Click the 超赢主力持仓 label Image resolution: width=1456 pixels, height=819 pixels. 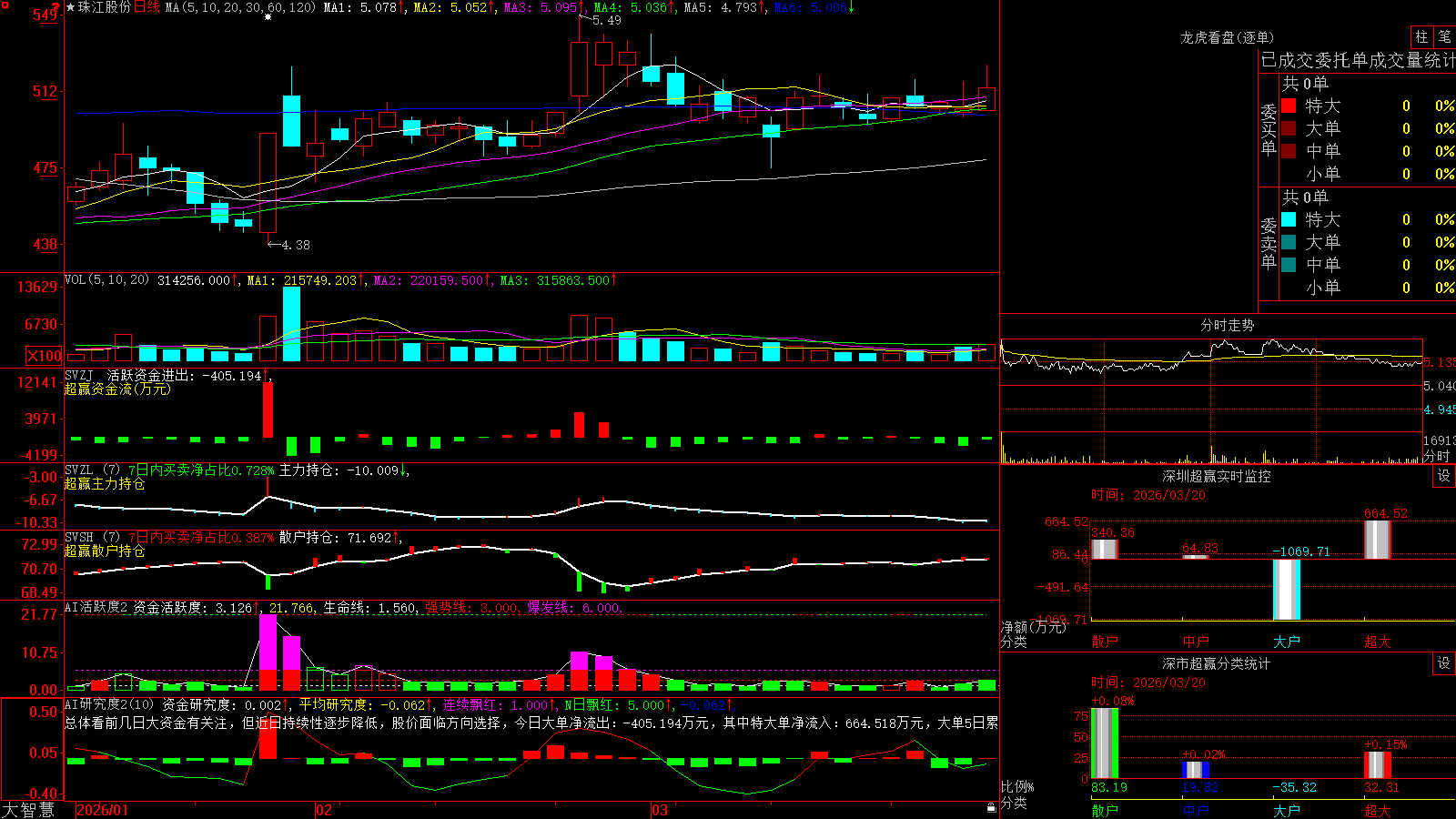click(105, 484)
